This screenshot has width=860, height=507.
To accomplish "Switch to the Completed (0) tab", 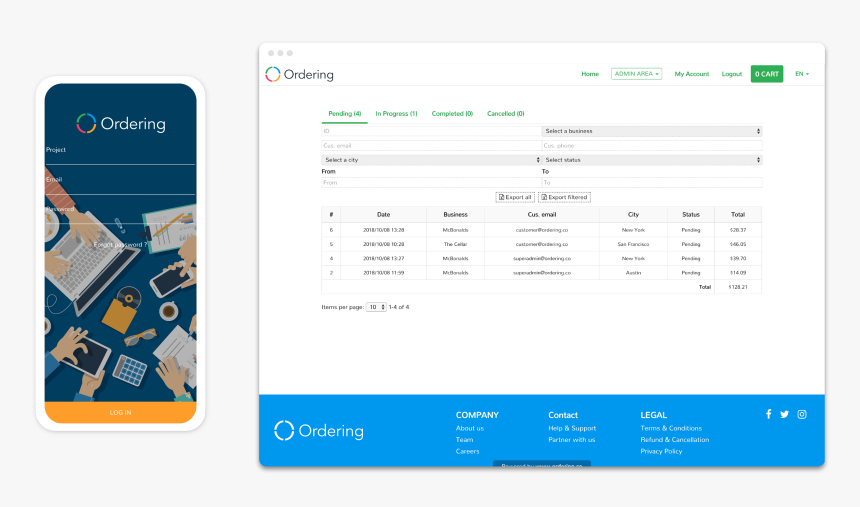I will tap(452, 114).
